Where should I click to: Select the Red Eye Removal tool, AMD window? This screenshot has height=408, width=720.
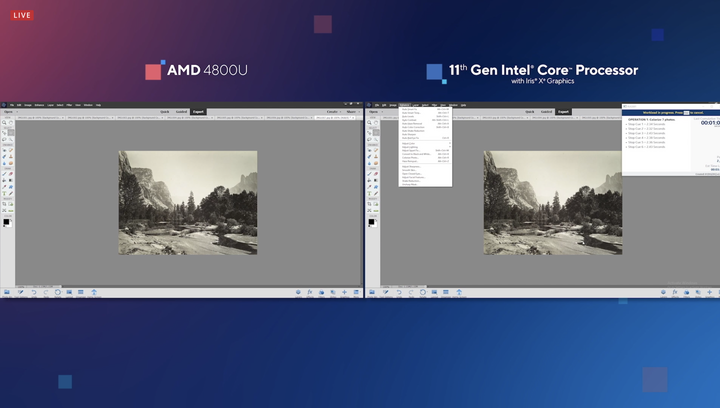[4, 150]
